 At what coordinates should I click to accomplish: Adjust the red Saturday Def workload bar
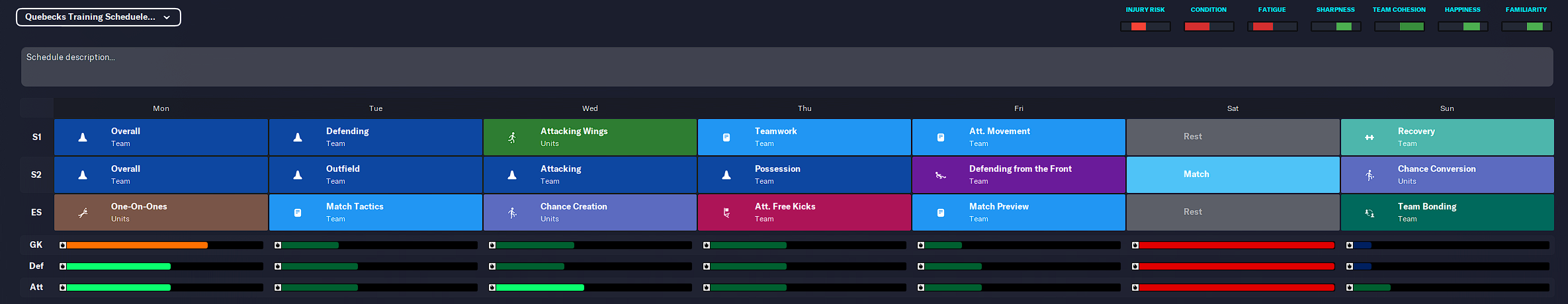click(1237, 266)
